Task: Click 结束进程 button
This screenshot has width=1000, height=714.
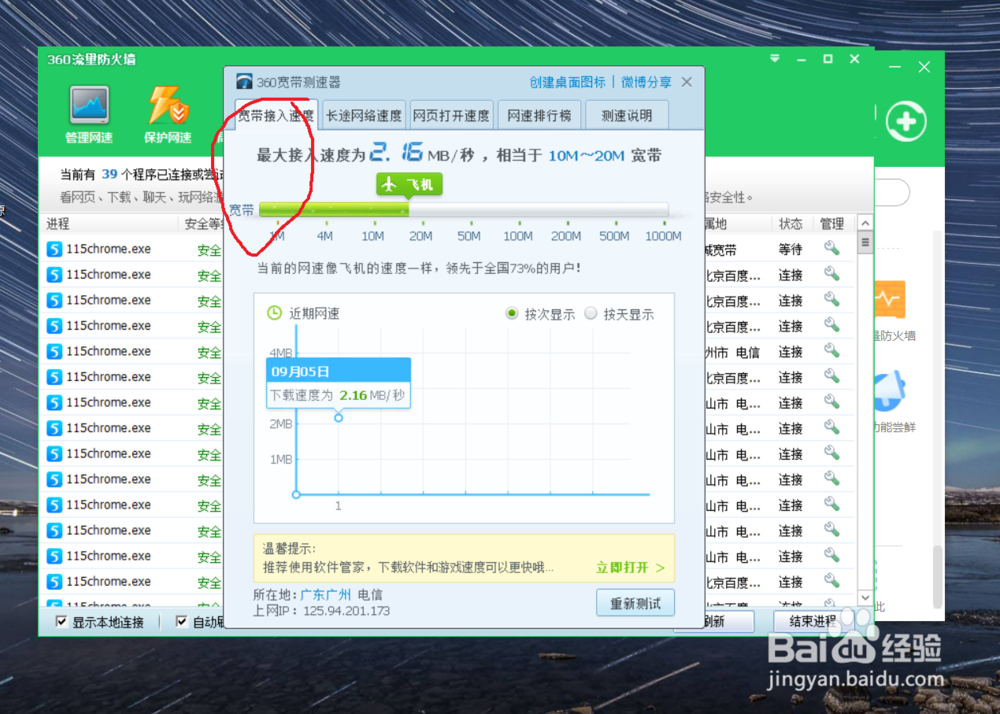Action: [x=811, y=621]
